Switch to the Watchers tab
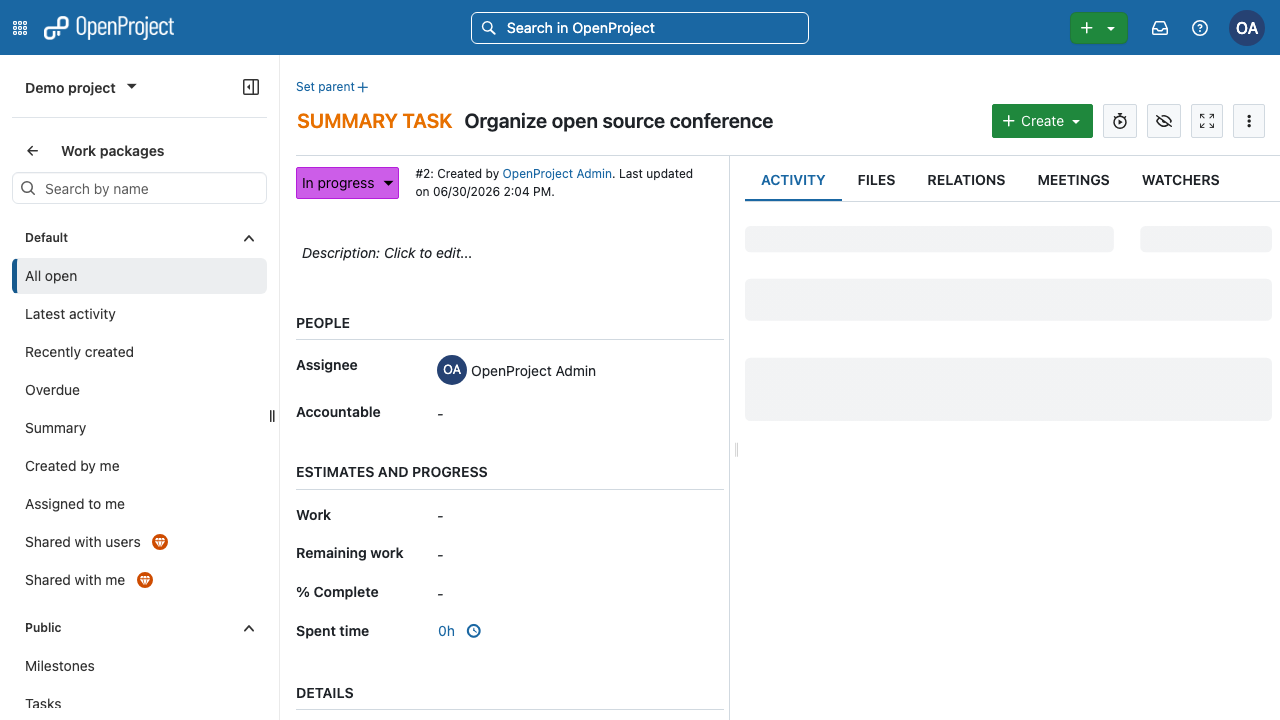Image resolution: width=1280 pixels, height=720 pixels. (x=1181, y=180)
